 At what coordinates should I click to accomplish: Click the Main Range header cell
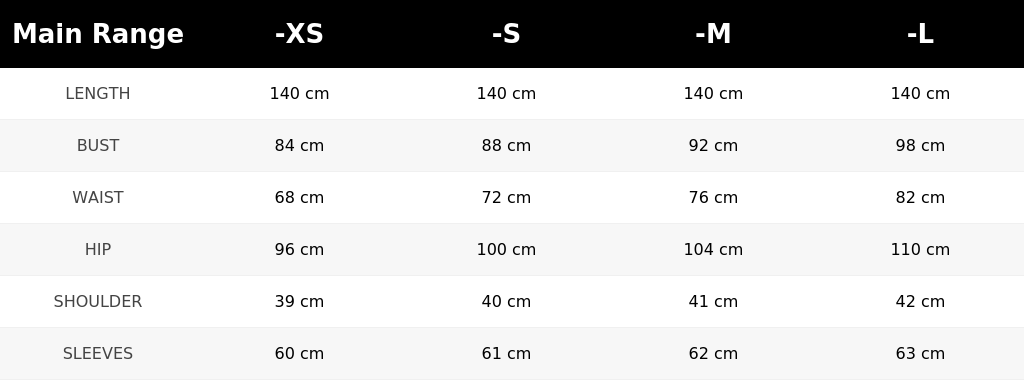click(98, 34)
